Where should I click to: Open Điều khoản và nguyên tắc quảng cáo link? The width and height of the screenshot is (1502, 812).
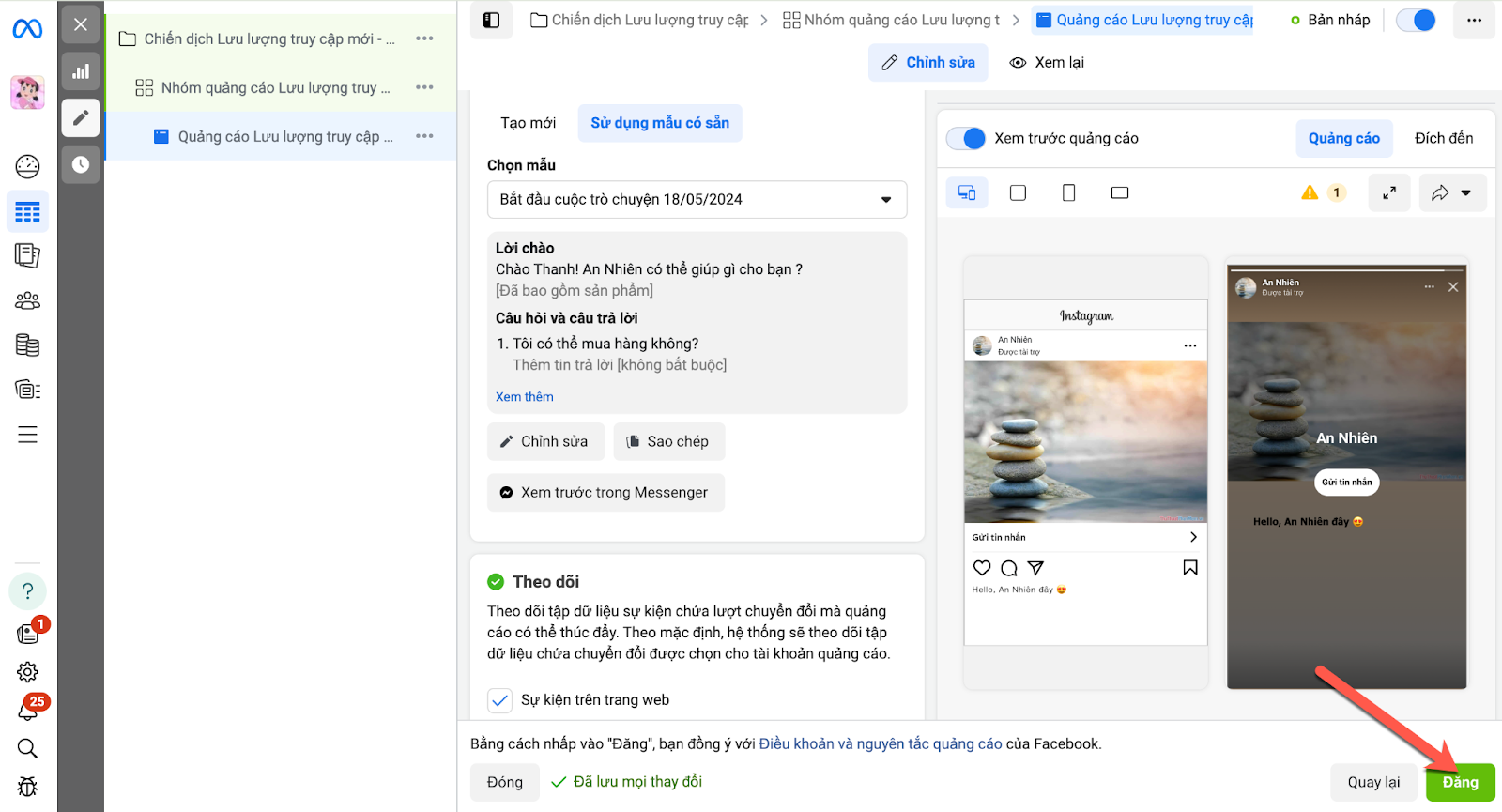pyautogui.click(x=881, y=743)
